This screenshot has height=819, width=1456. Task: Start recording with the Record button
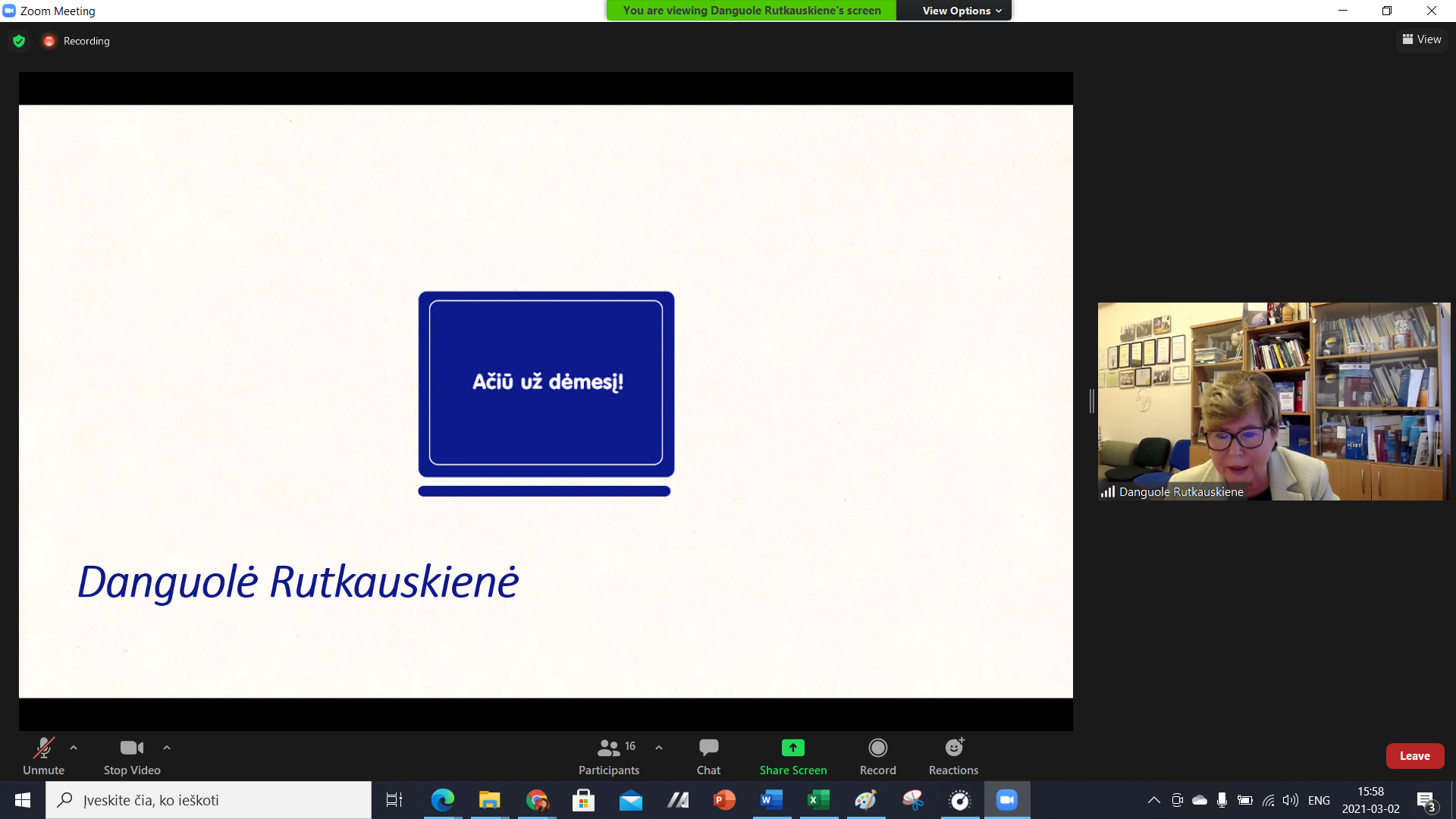click(878, 756)
